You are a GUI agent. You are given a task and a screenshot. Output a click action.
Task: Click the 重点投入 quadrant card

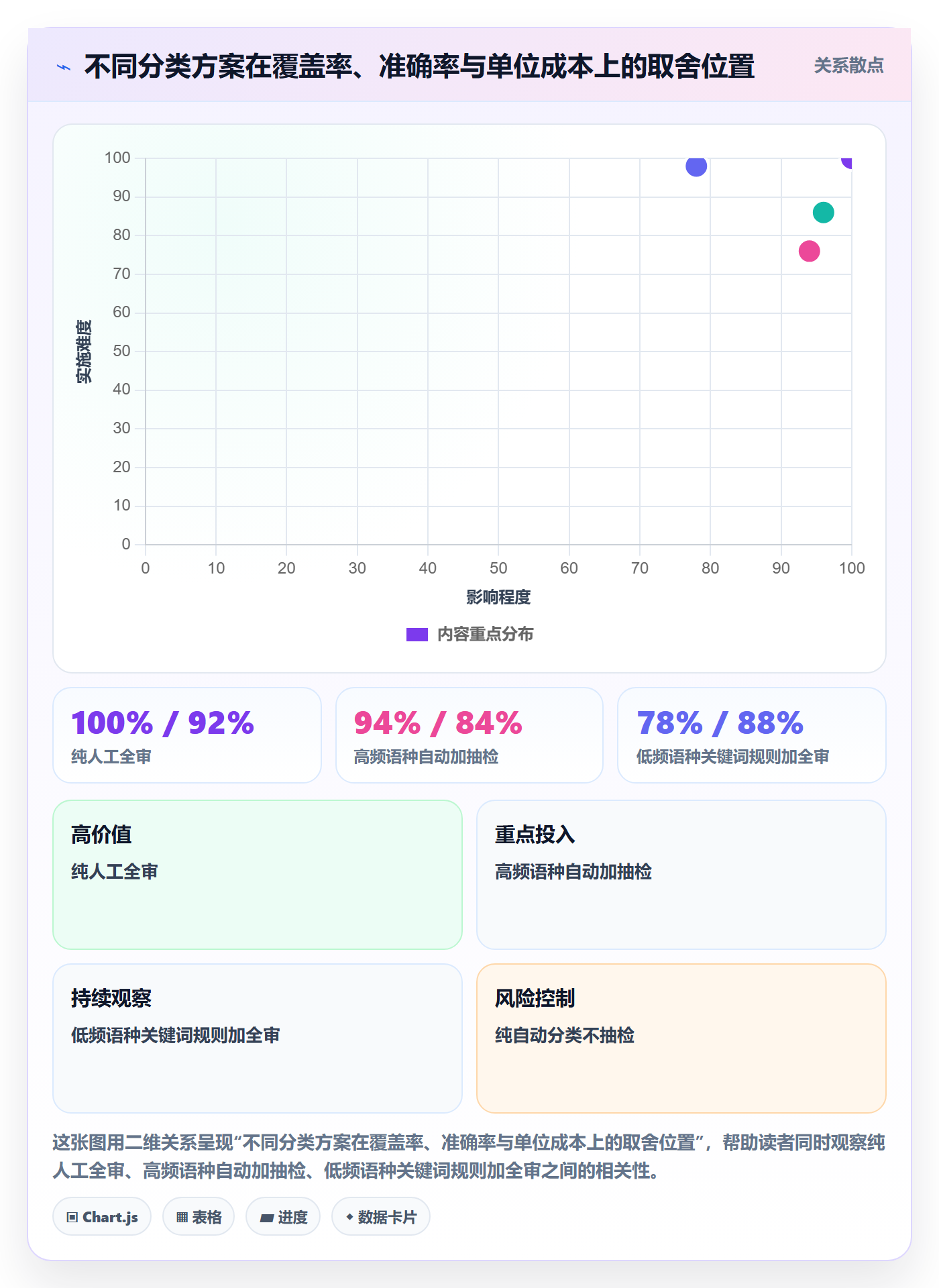681,875
